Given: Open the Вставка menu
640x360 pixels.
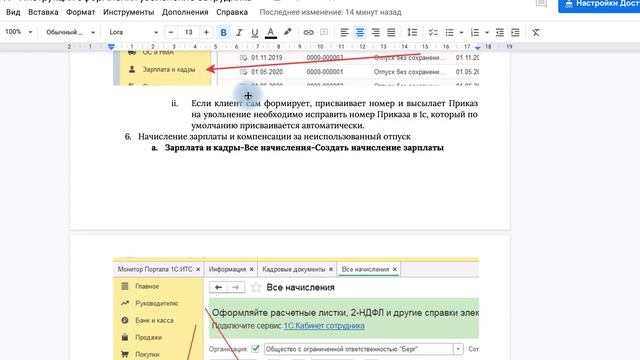Looking at the screenshot, I should click(43, 12).
